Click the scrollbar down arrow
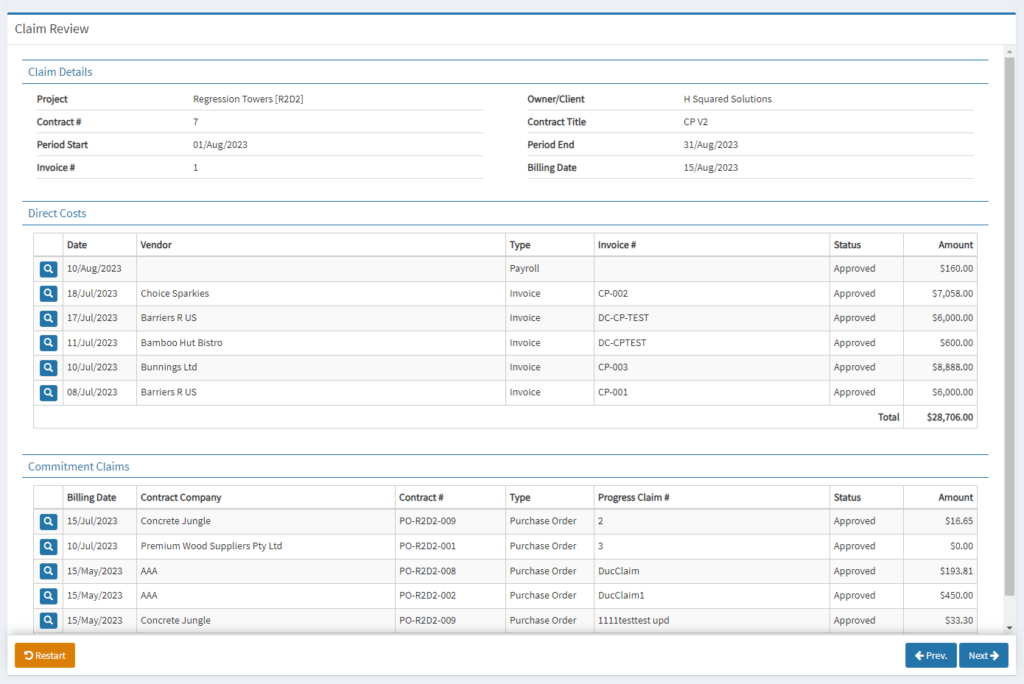Viewport: 1024px width, 684px height. (x=1009, y=628)
